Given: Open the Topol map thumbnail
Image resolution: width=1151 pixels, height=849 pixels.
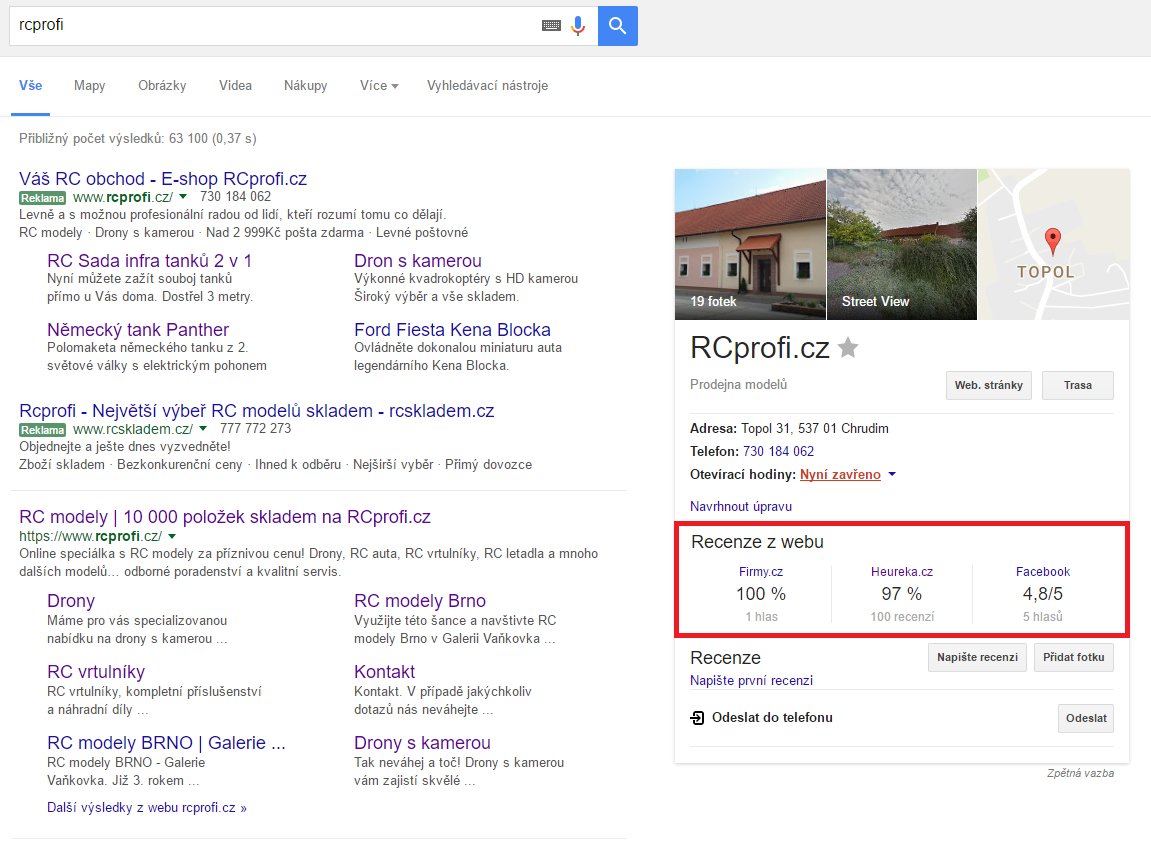Looking at the screenshot, I should (x=1053, y=244).
